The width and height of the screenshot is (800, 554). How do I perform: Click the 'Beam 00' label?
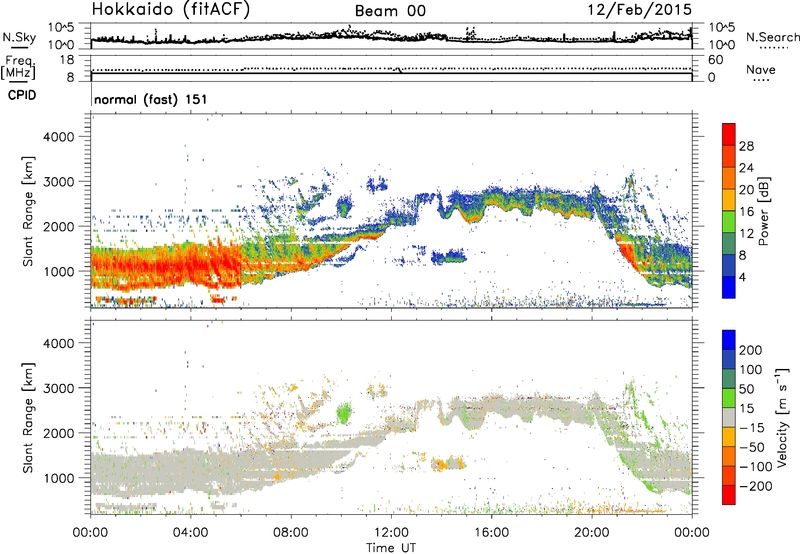pyautogui.click(x=390, y=11)
